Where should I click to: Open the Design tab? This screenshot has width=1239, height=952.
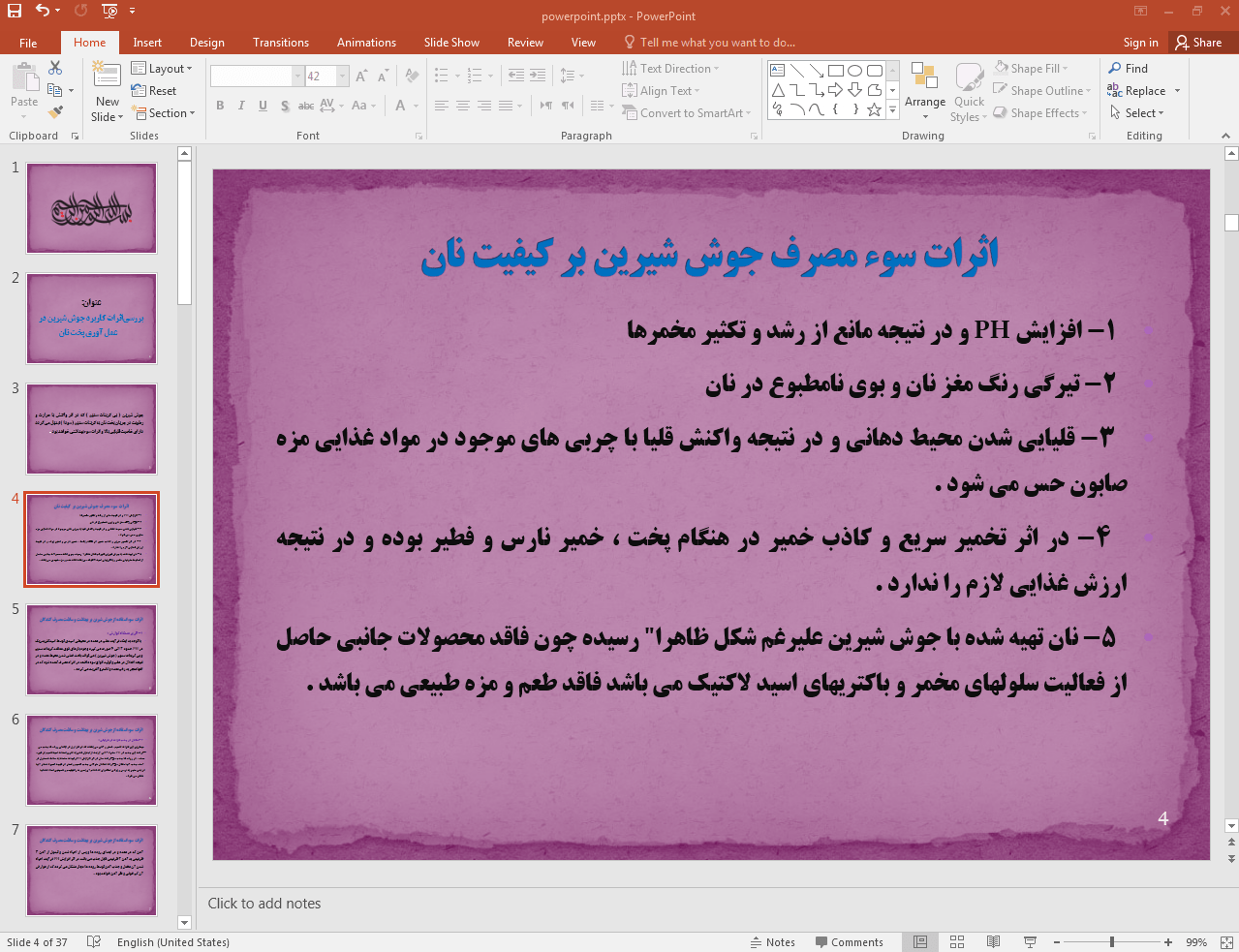(x=206, y=43)
